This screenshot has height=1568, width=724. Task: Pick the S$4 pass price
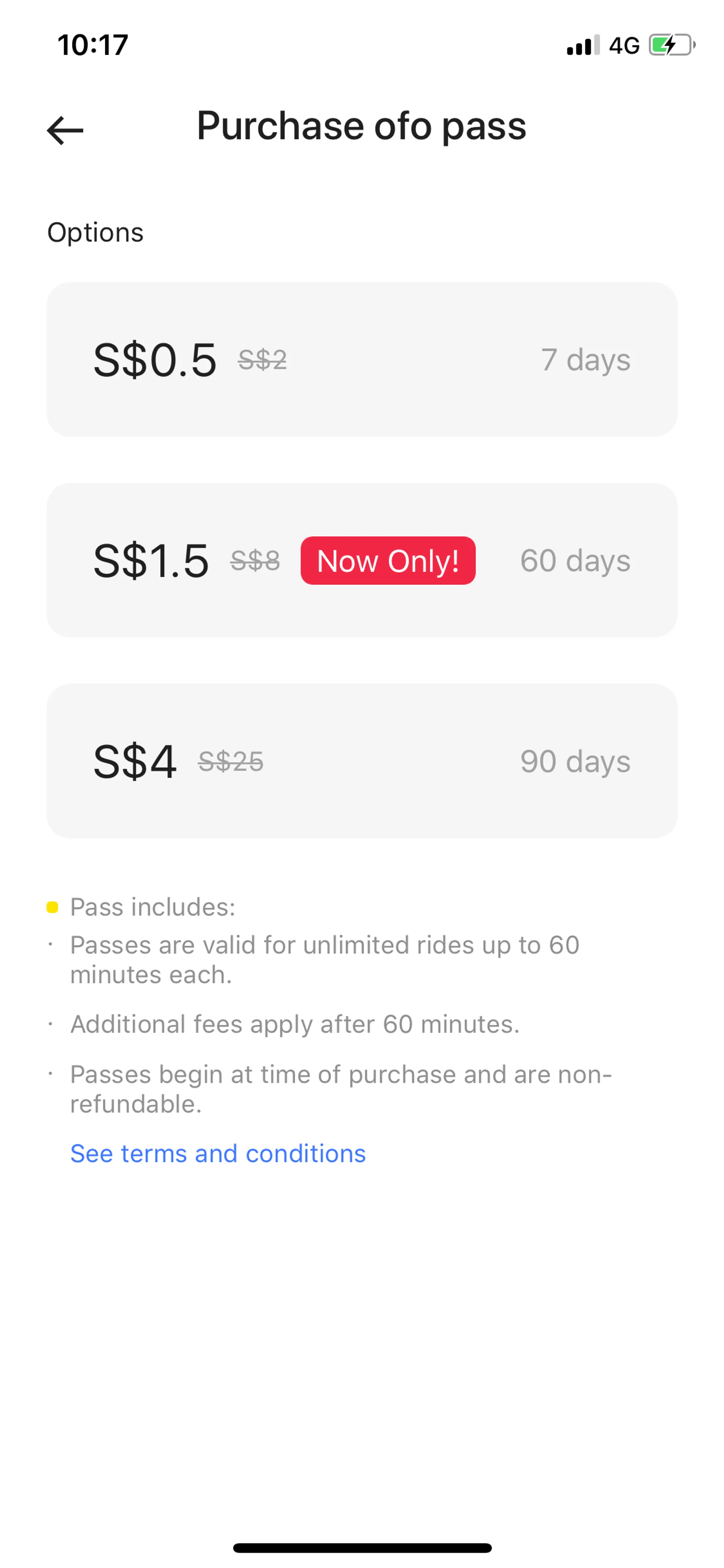click(x=135, y=762)
